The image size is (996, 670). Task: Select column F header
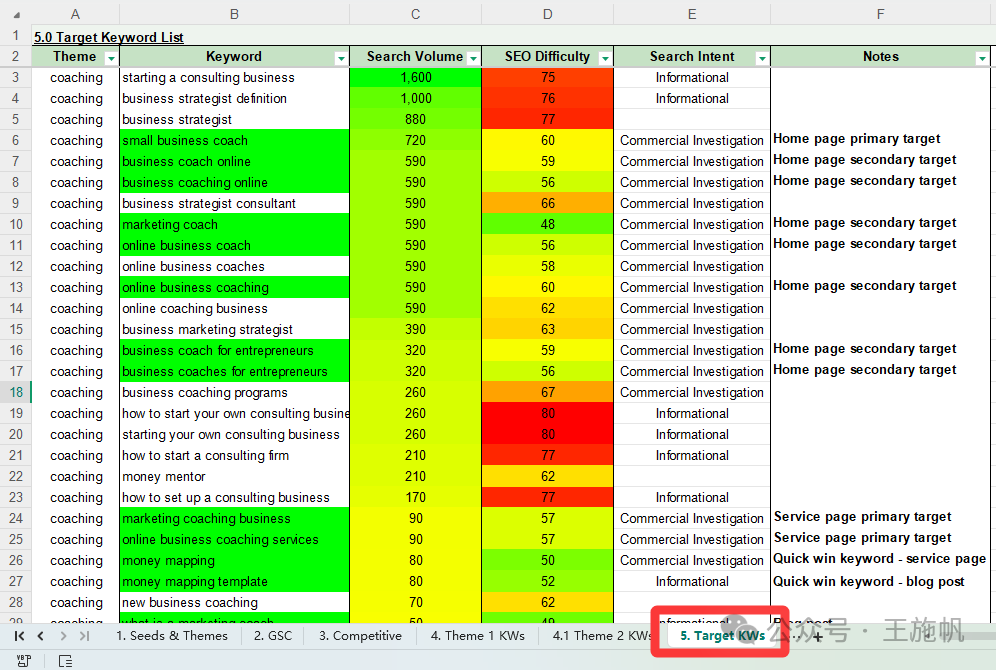pyautogui.click(x=880, y=14)
